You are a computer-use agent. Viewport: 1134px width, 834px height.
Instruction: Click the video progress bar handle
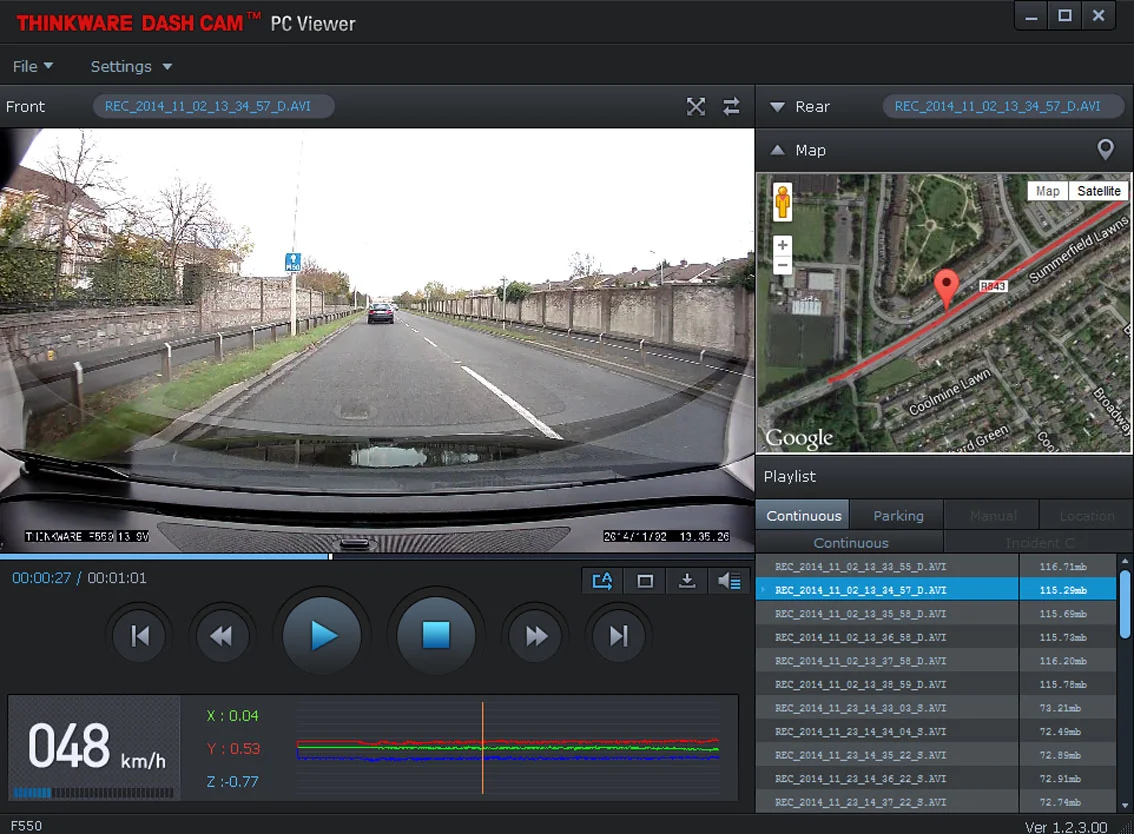point(331,556)
